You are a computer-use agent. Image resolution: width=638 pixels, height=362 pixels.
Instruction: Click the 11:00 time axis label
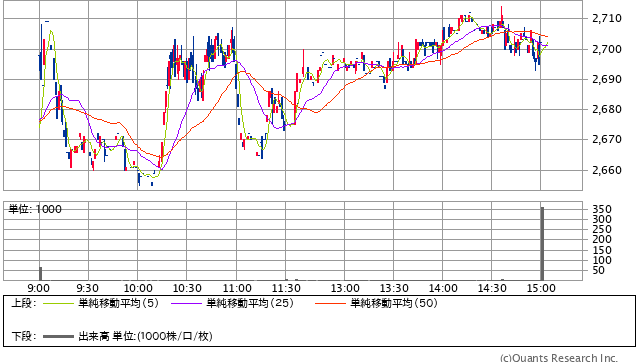coord(237,288)
